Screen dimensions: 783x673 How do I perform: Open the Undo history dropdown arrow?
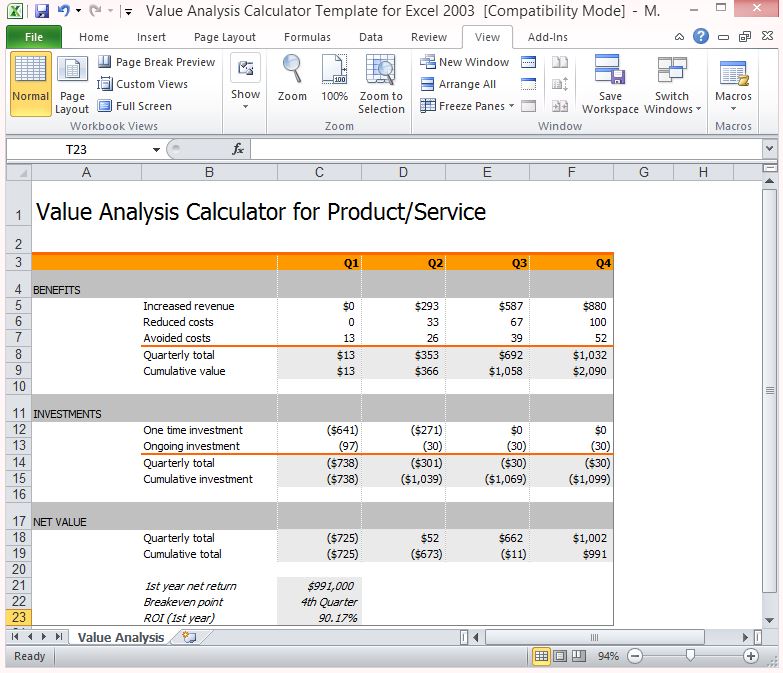point(78,10)
